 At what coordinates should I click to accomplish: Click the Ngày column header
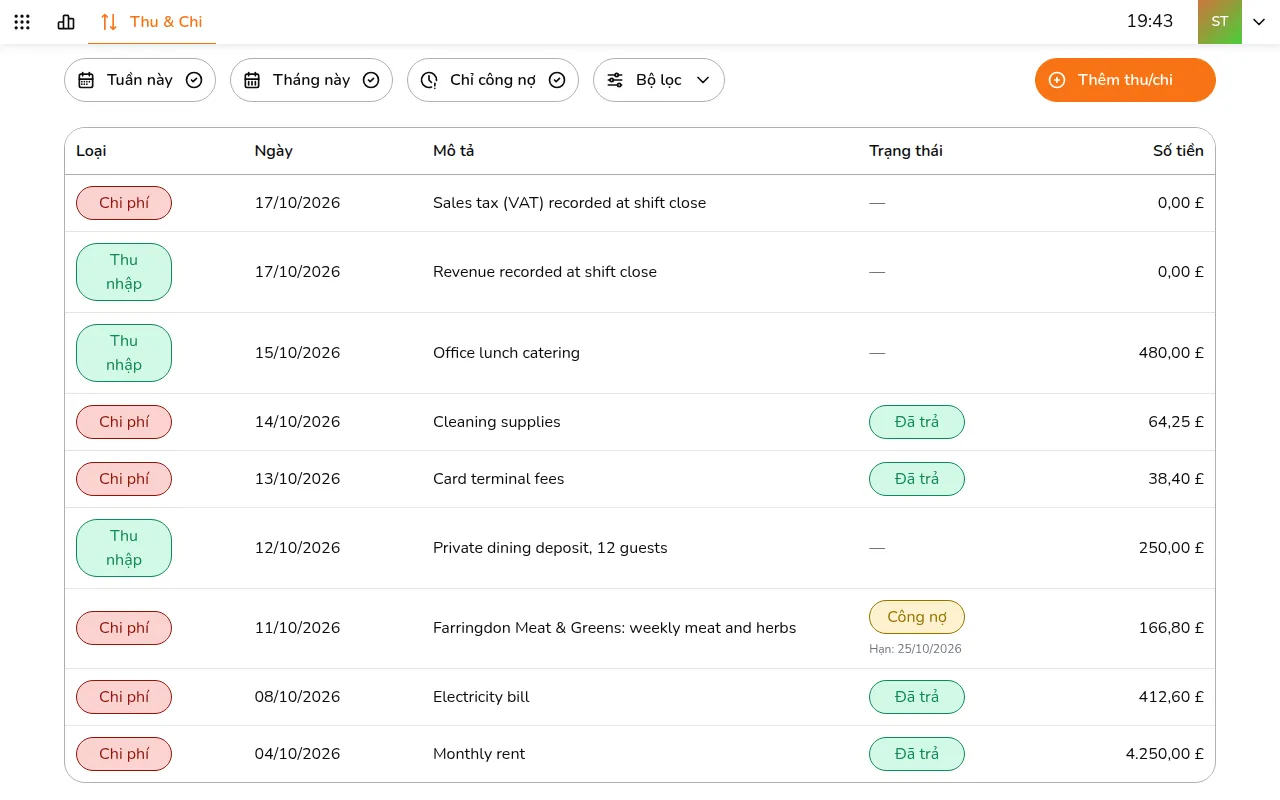coord(274,151)
